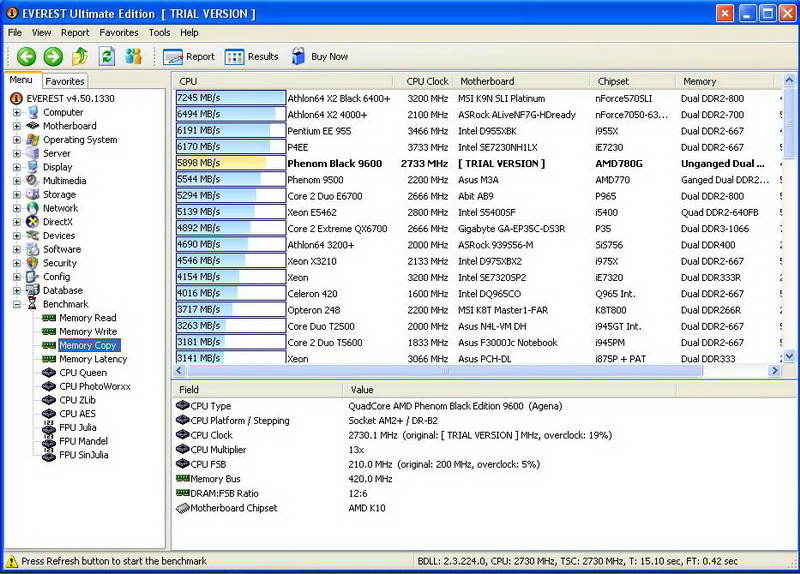Open the Help menu

189,33
